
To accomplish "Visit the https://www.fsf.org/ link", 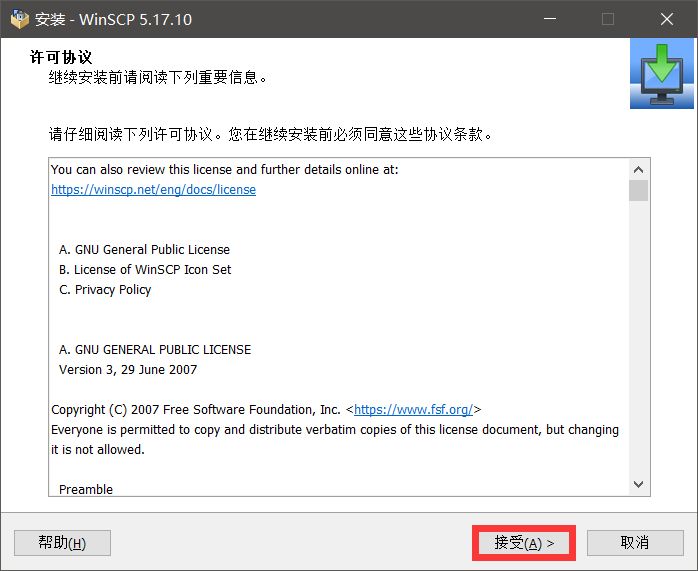I will 413,409.
